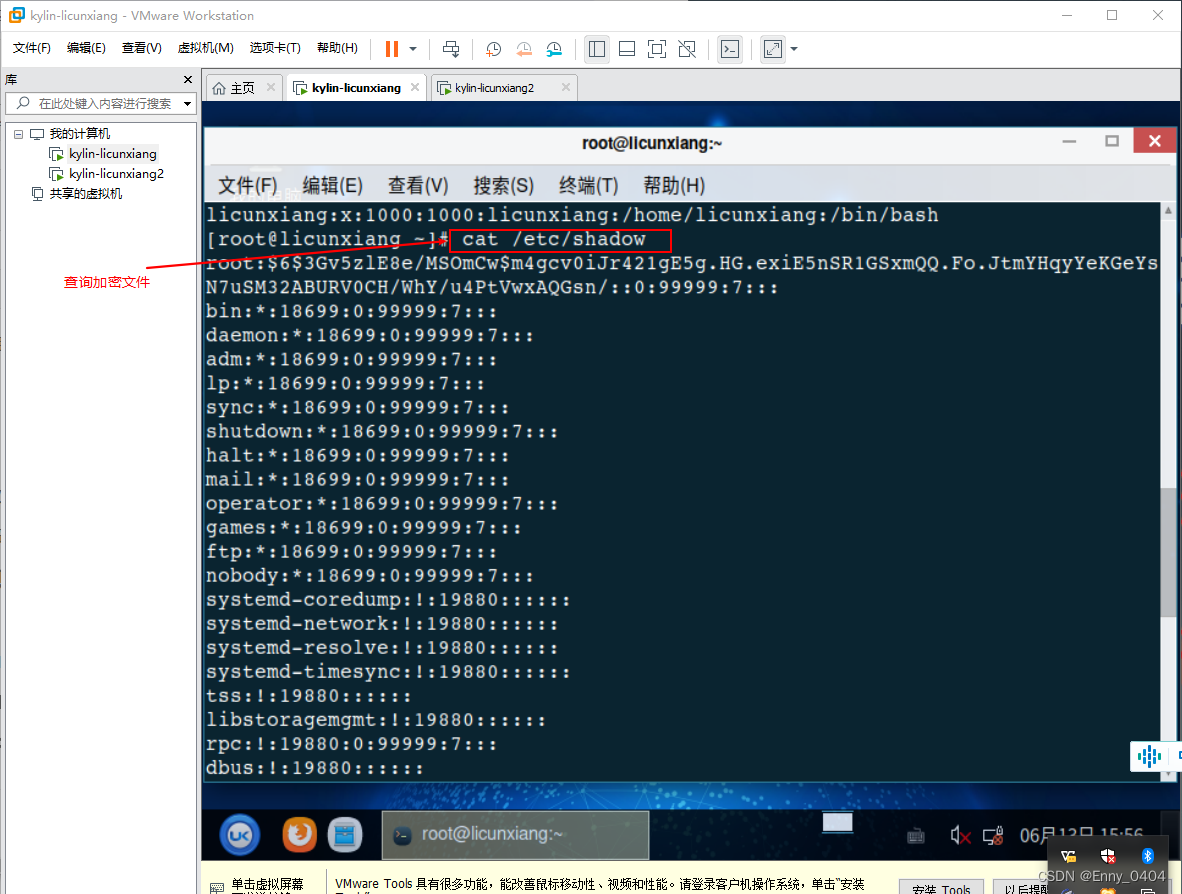The image size is (1182, 894).
Task: Expand the stretch display dropdown arrow
Action: [794, 49]
